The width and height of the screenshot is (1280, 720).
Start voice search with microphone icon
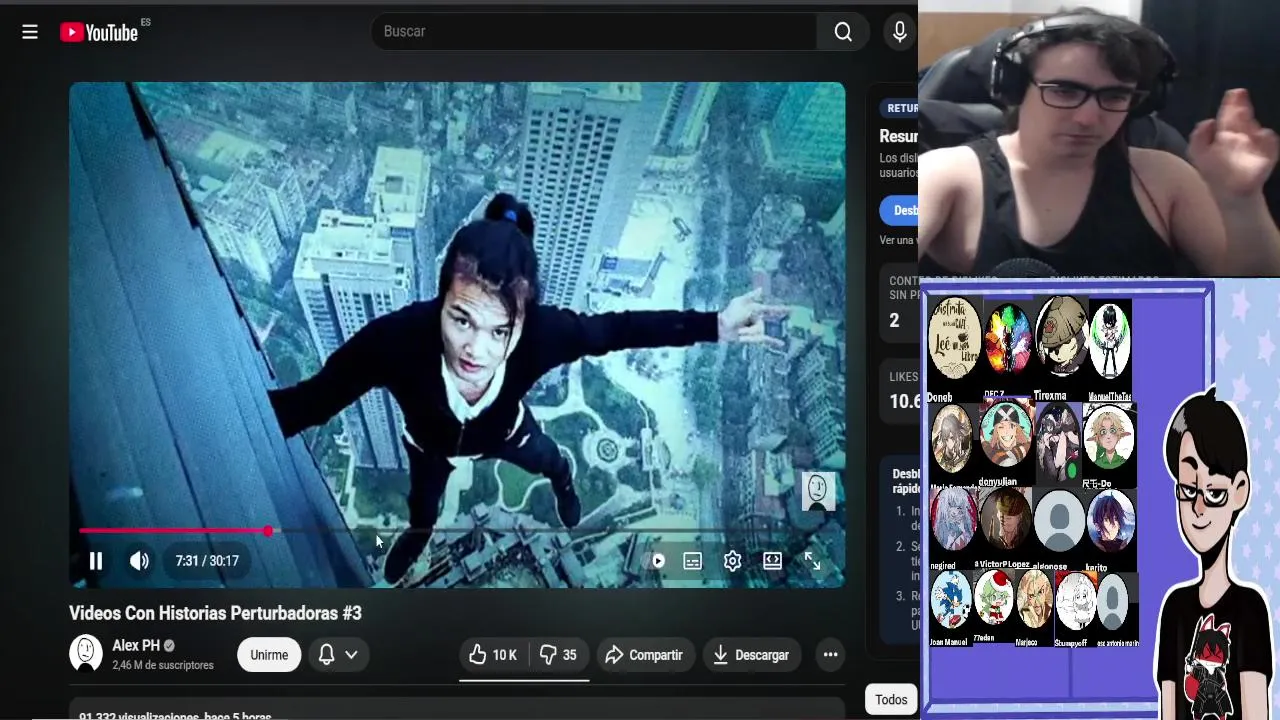point(900,32)
